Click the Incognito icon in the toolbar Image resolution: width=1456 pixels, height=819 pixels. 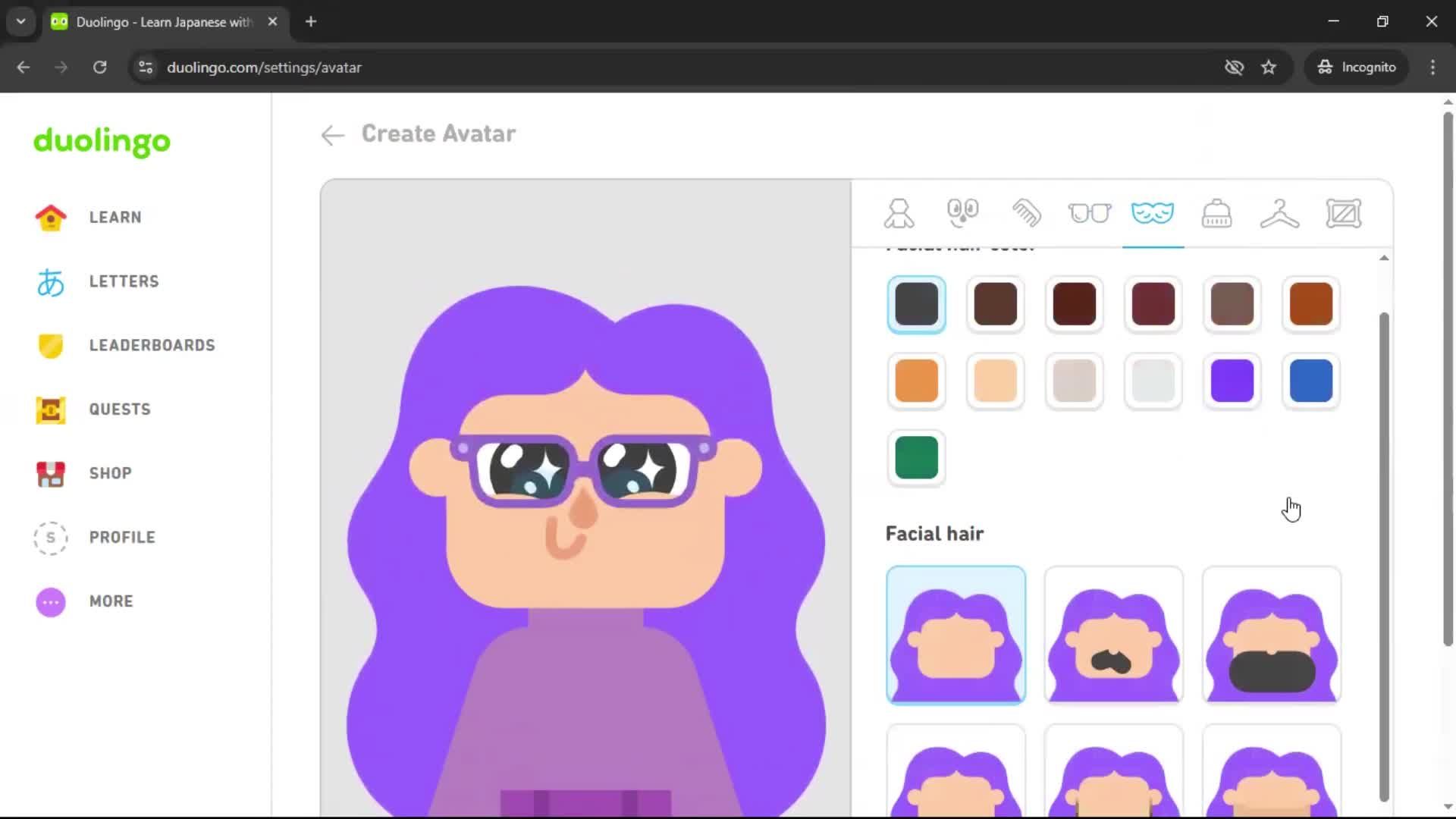(x=1326, y=67)
